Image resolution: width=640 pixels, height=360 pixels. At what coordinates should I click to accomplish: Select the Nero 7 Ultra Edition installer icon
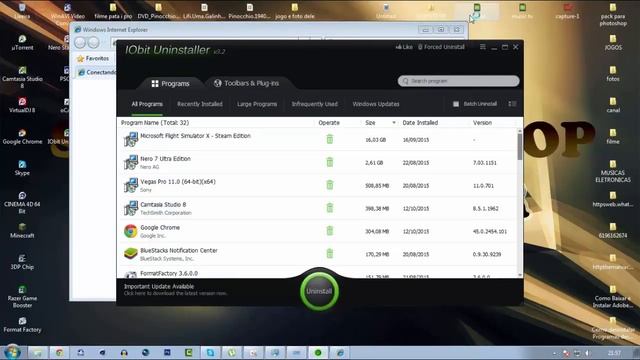coord(131,162)
